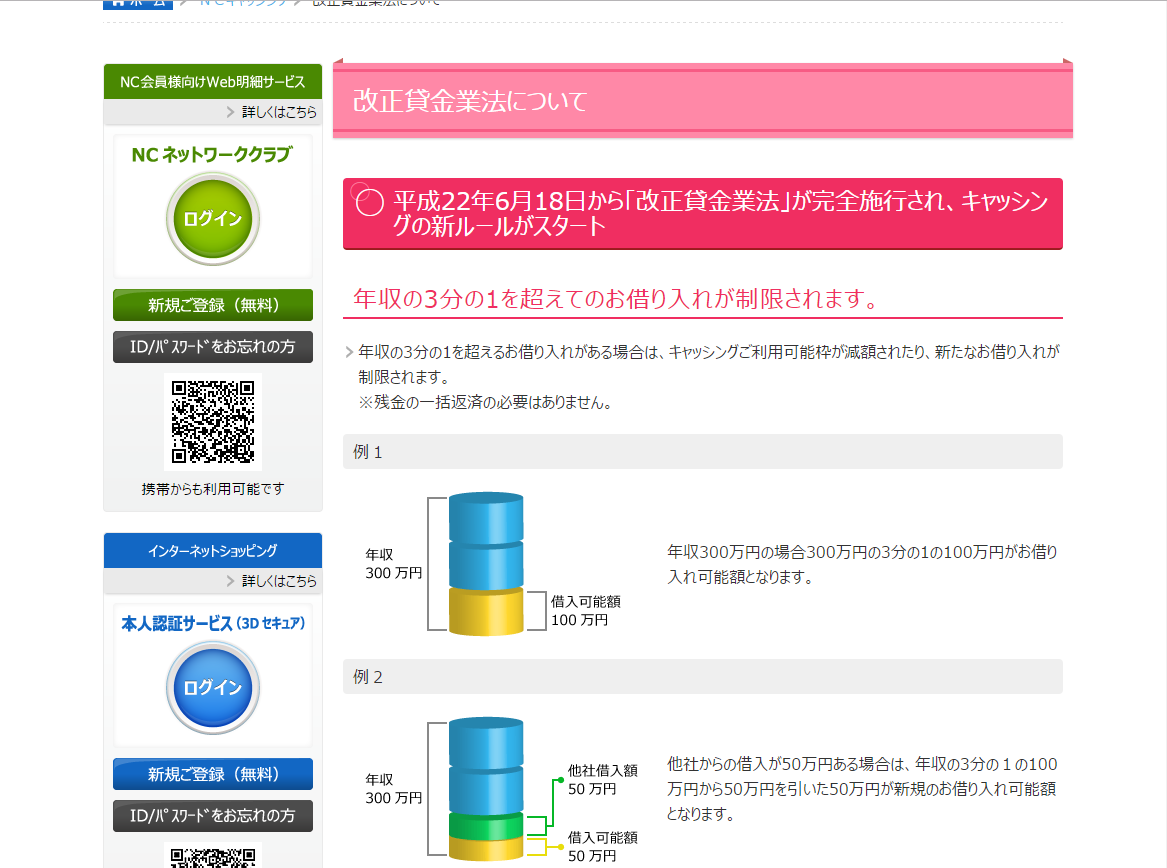Open the green 新規ご登録（無料） button

coord(213,305)
